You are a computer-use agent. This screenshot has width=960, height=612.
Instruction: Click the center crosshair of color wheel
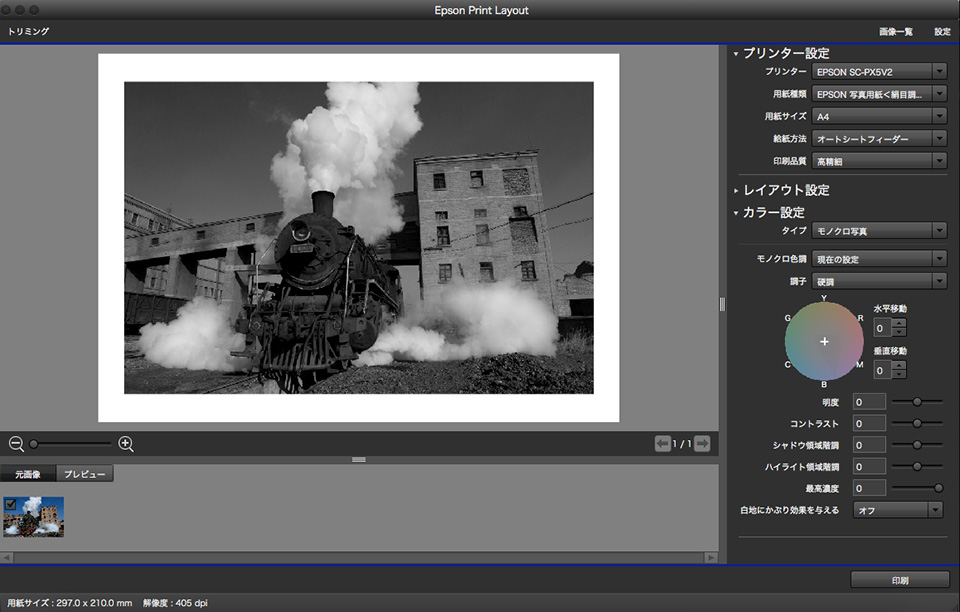824,341
